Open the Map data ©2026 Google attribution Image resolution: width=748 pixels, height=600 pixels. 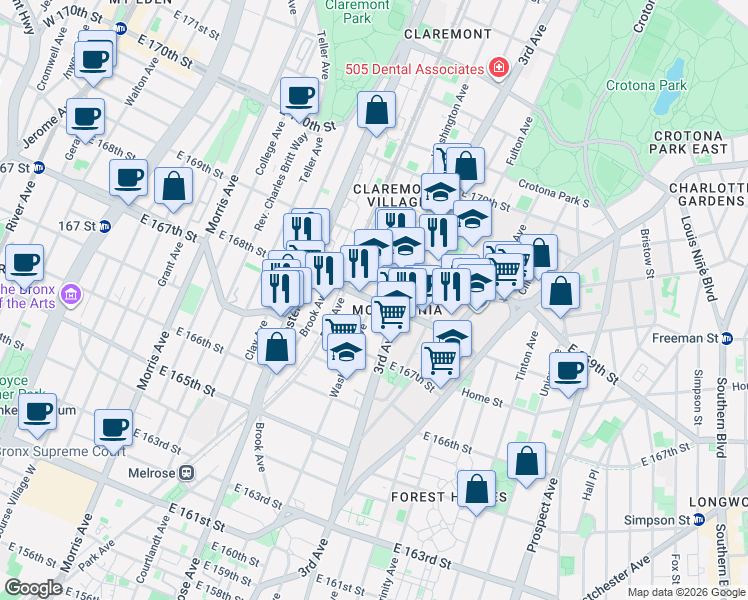687,592
